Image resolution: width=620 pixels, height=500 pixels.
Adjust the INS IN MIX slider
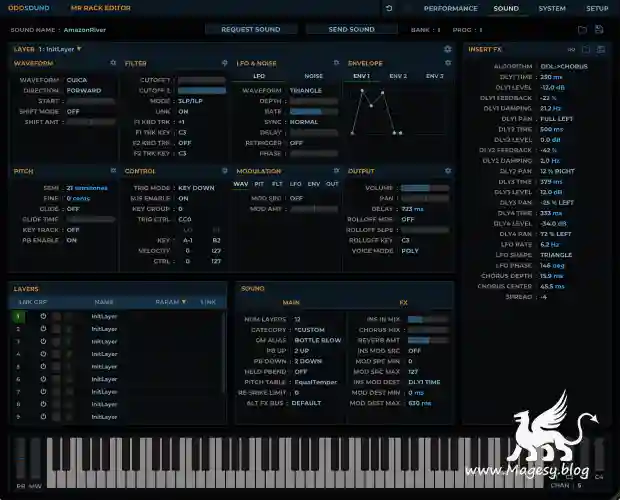pos(428,319)
